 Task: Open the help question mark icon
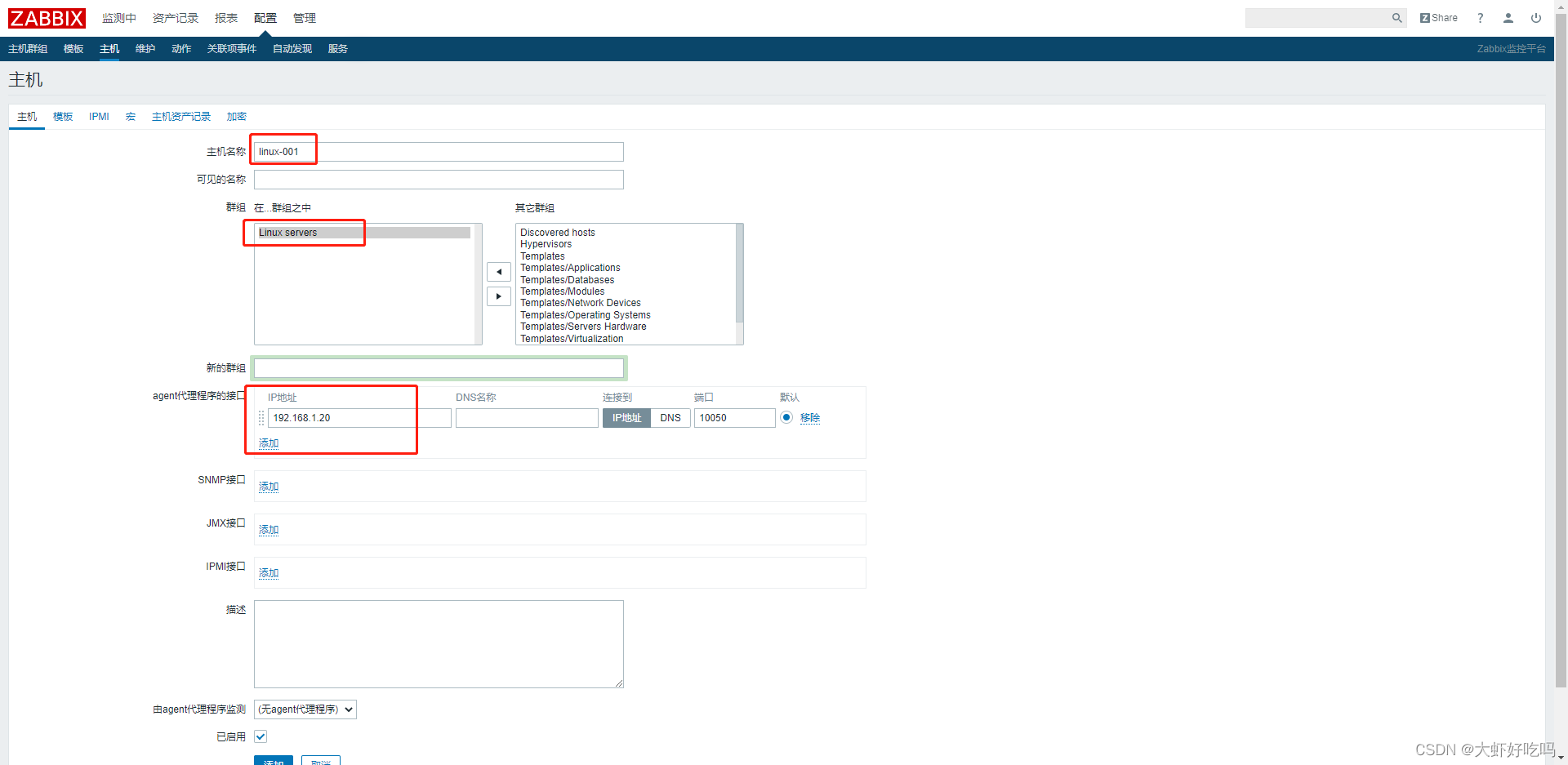click(1480, 18)
